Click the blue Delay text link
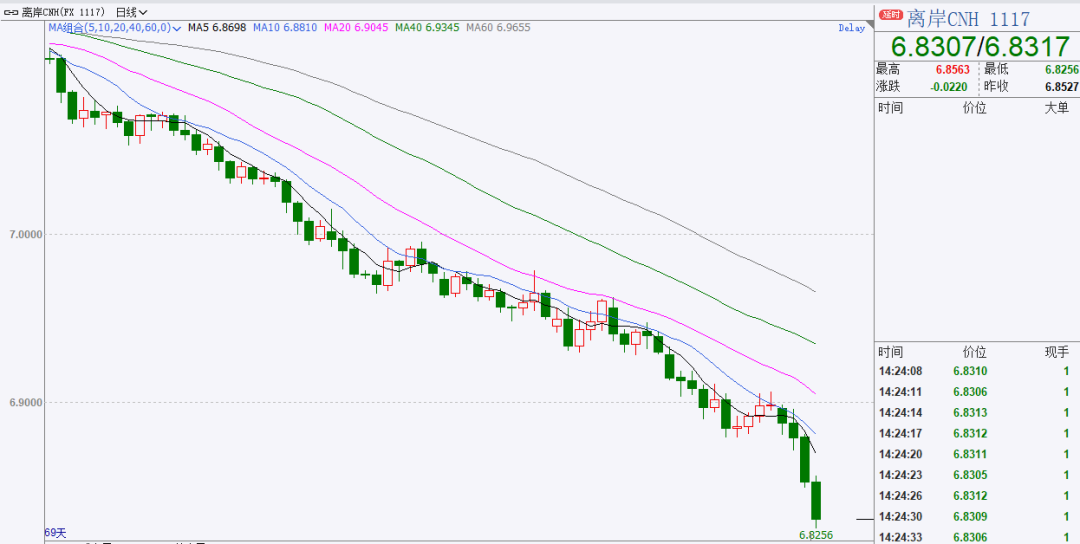 851,28
